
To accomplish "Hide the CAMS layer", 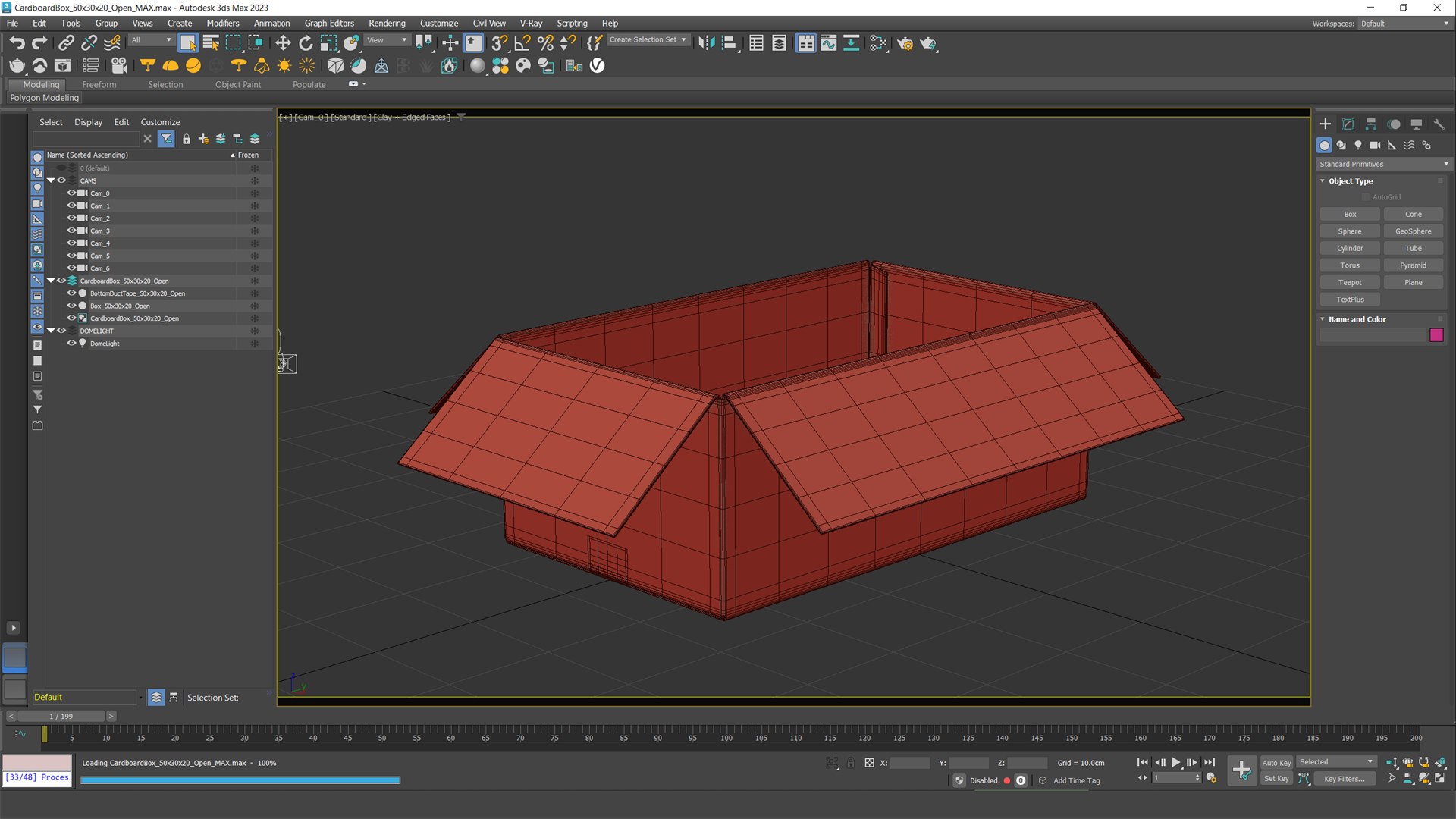I will pyautogui.click(x=61, y=180).
